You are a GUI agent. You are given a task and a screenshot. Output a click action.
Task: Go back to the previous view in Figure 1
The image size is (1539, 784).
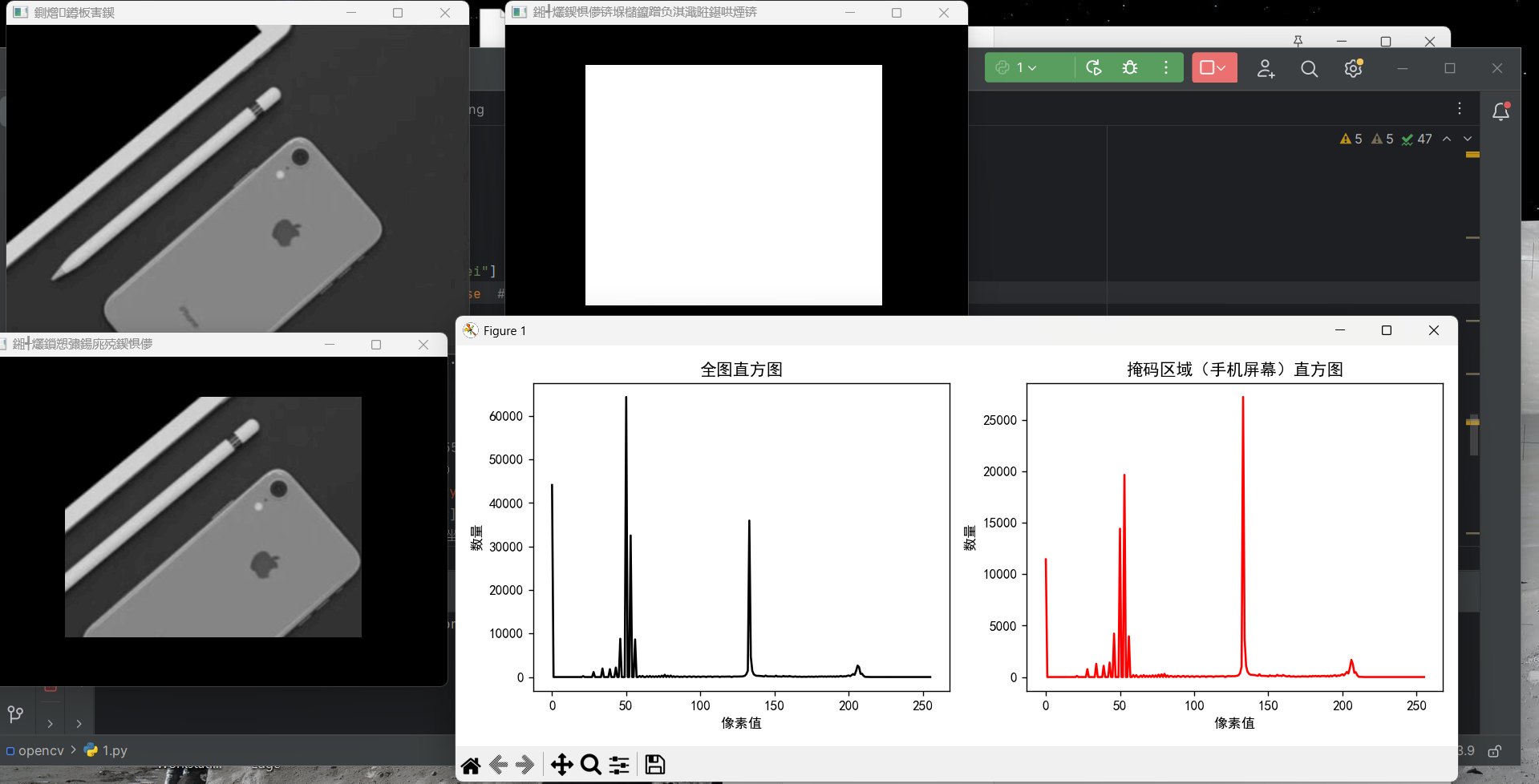tap(498, 765)
